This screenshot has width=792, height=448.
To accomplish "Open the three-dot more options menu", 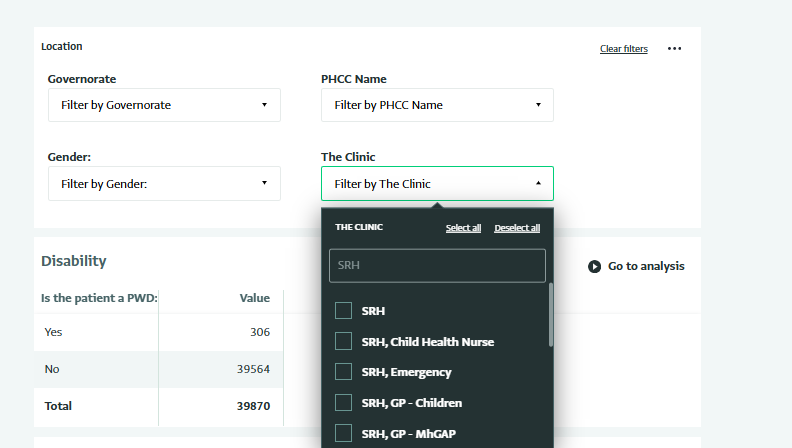I will [x=674, y=48].
